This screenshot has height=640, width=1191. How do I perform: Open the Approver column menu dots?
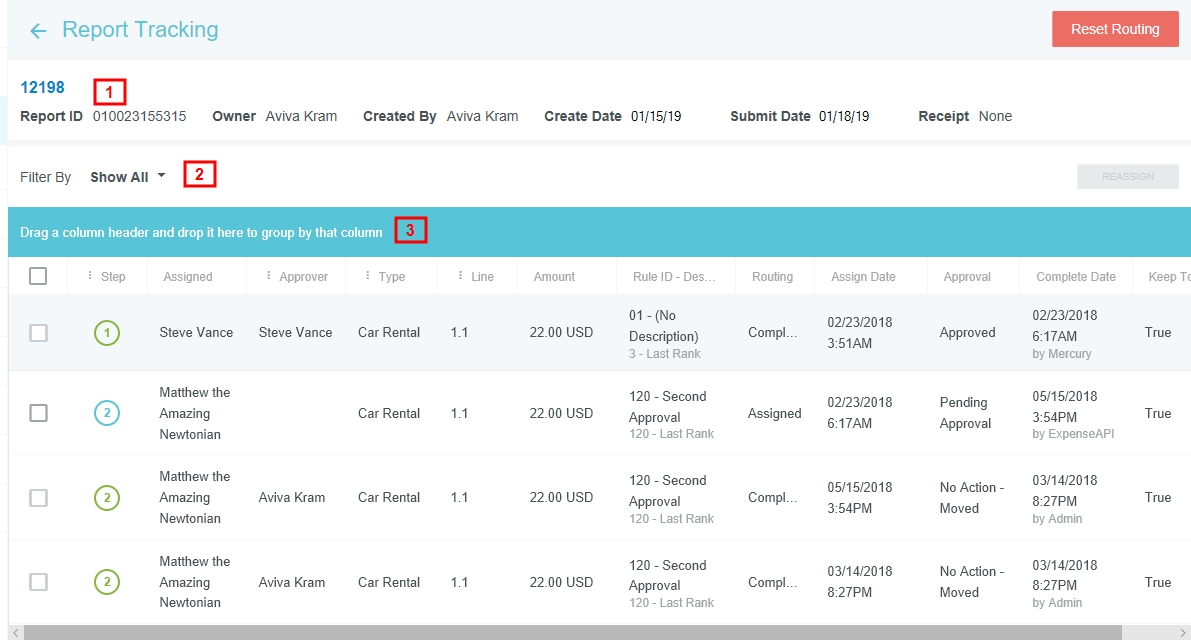click(269, 276)
